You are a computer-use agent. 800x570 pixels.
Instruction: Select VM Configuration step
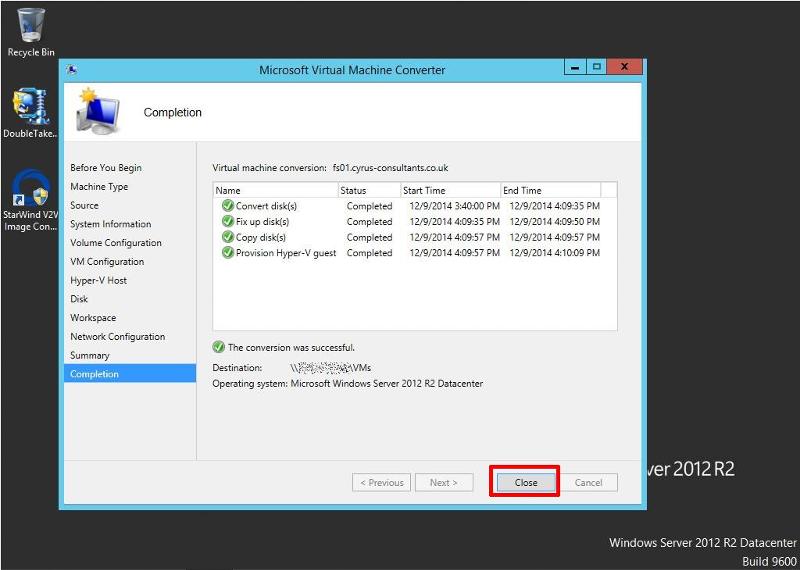pos(107,262)
